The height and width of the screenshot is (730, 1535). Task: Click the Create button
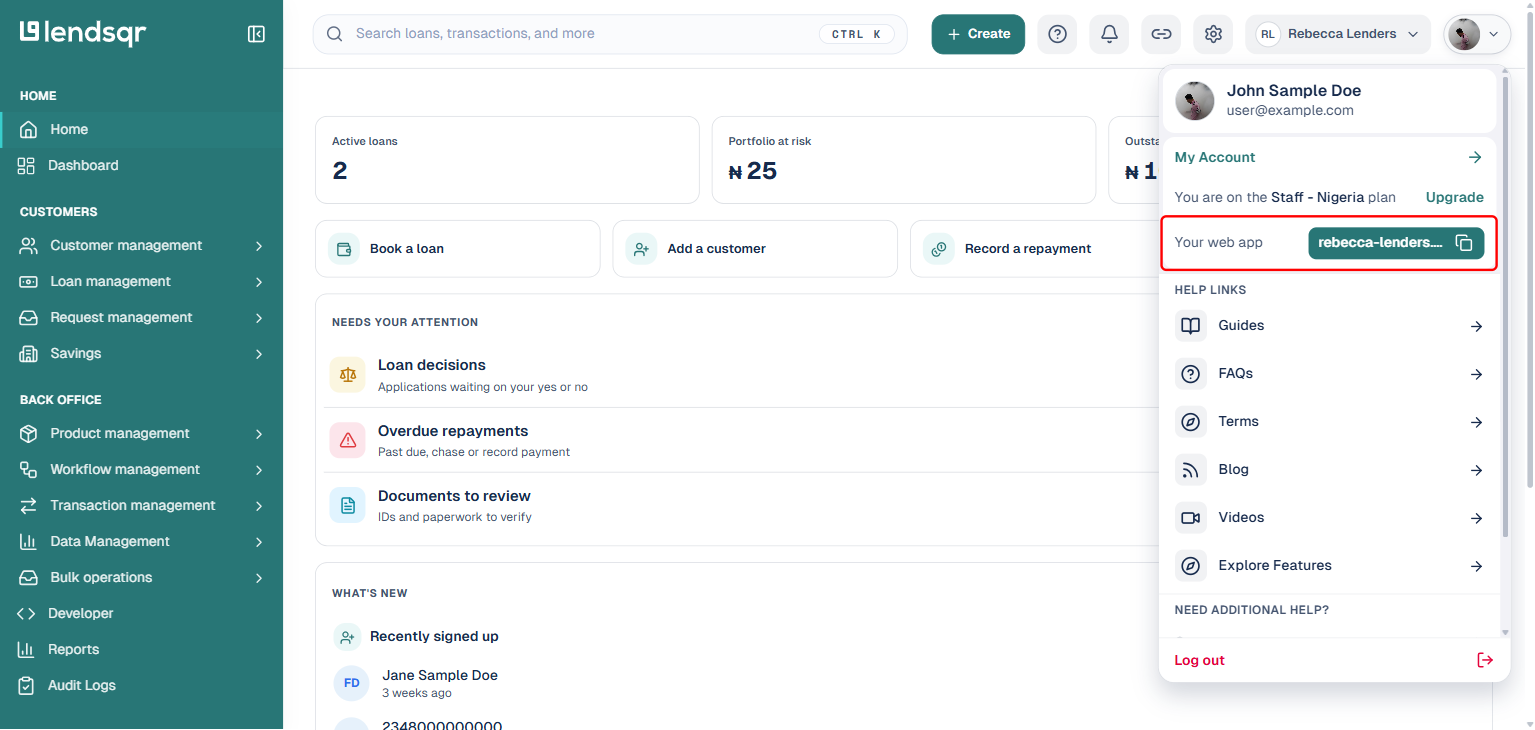(x=978, y=34)
